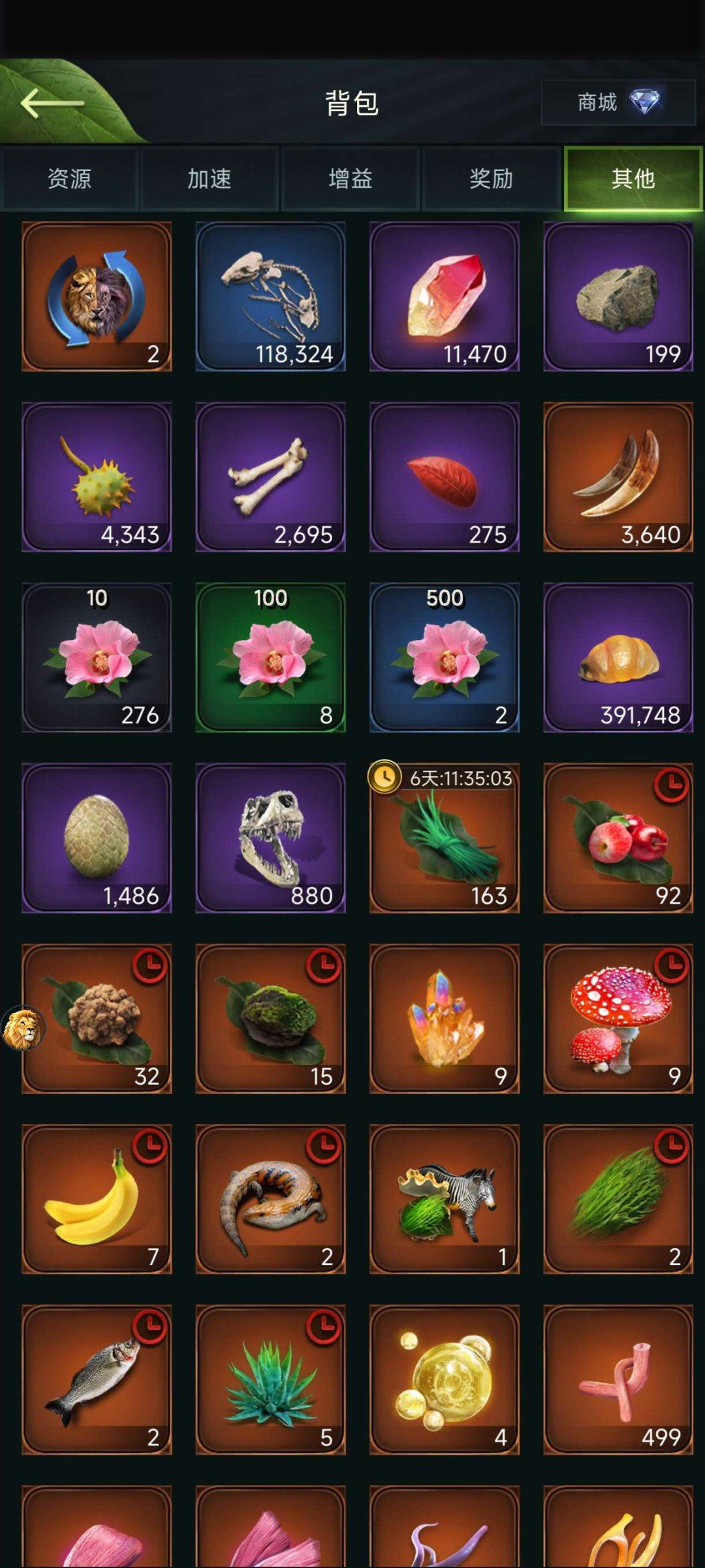
Task: Switch to the 加速 tab
Action: tap(210, 178)
